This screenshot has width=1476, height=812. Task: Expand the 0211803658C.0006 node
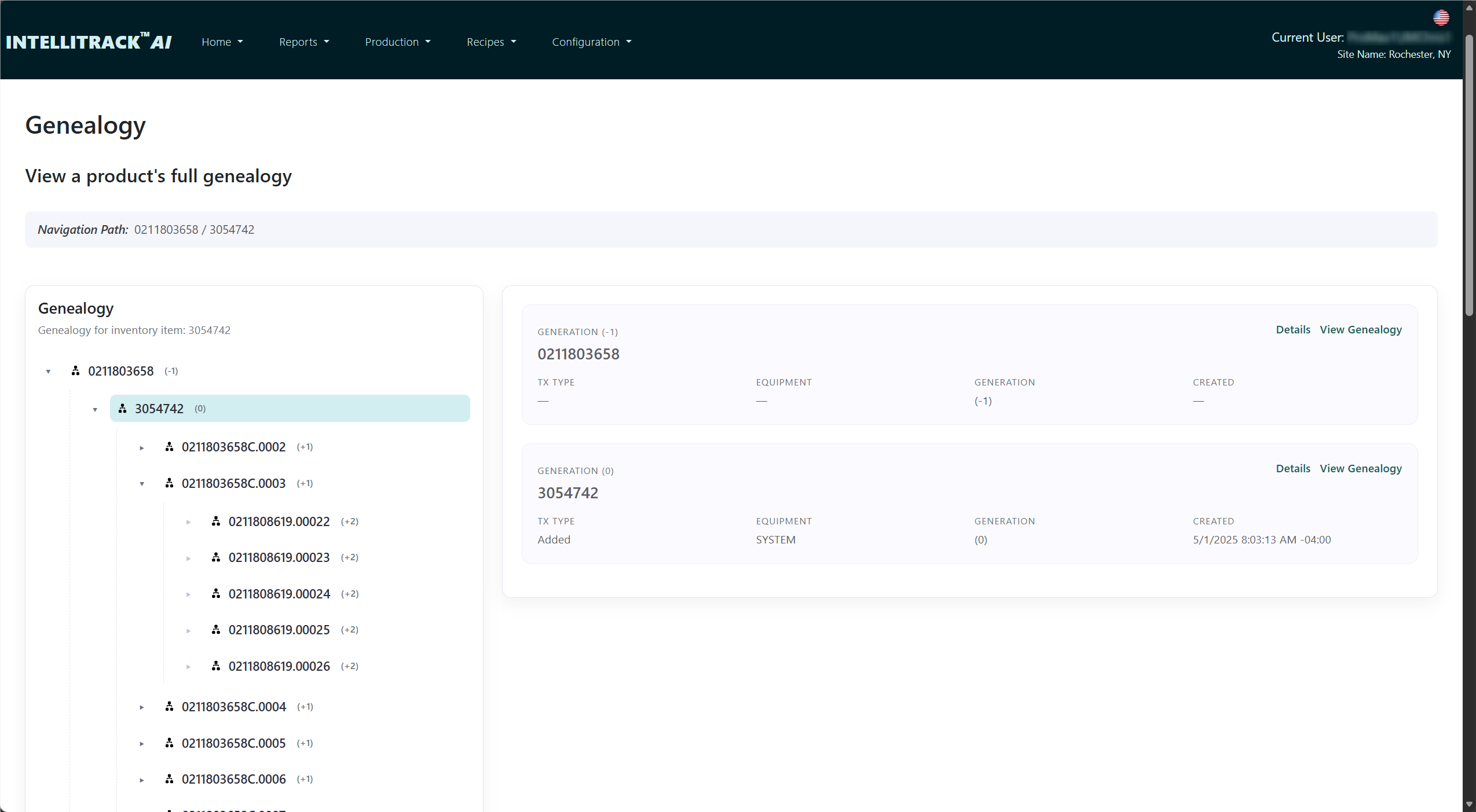(x=141, y=780)
